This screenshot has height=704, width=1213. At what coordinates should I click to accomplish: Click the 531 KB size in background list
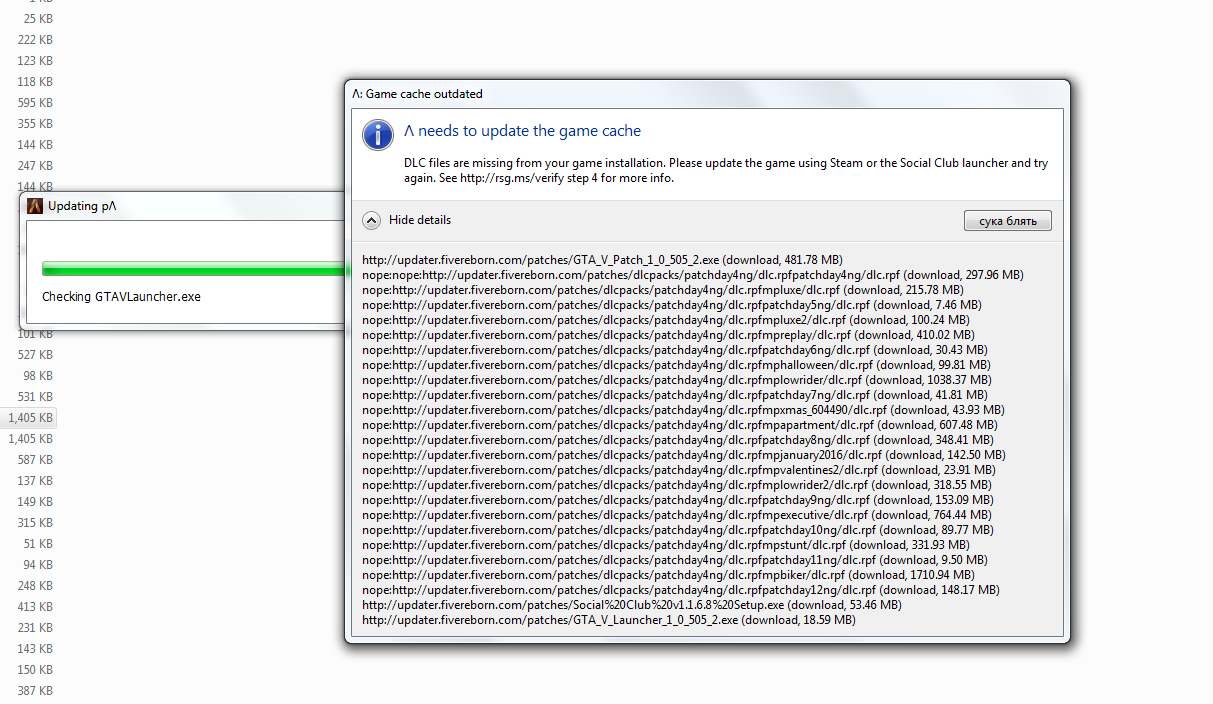(x=35, y=397)
